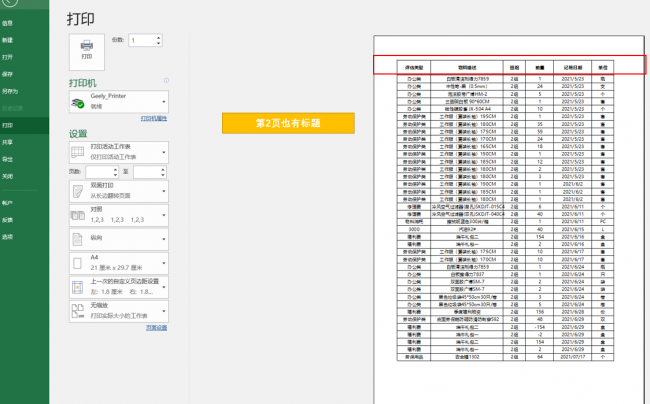This screenshot has height=404, width=650.
Task: Click the Geely_Printer device icon
Action: 78,103
